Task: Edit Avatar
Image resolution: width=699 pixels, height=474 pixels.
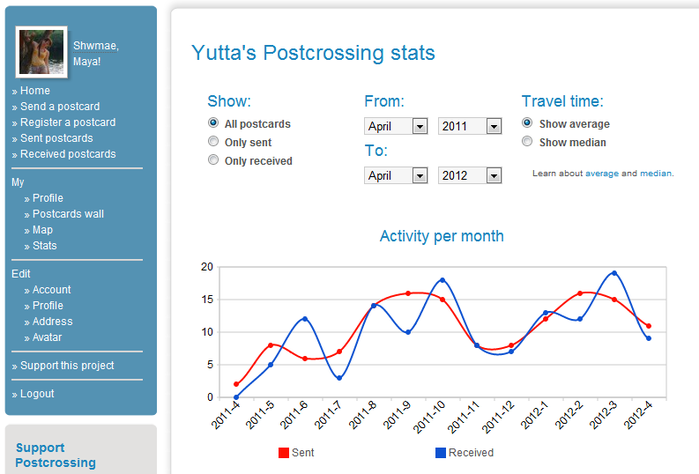Action: coord(47,337)
